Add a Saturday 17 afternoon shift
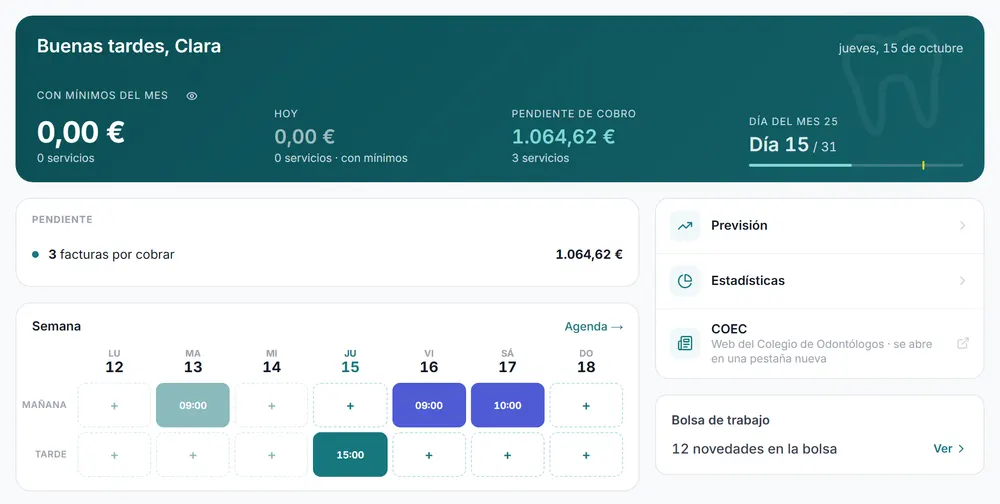Screen dimensions: 1000x504 (x=508, y=455)
